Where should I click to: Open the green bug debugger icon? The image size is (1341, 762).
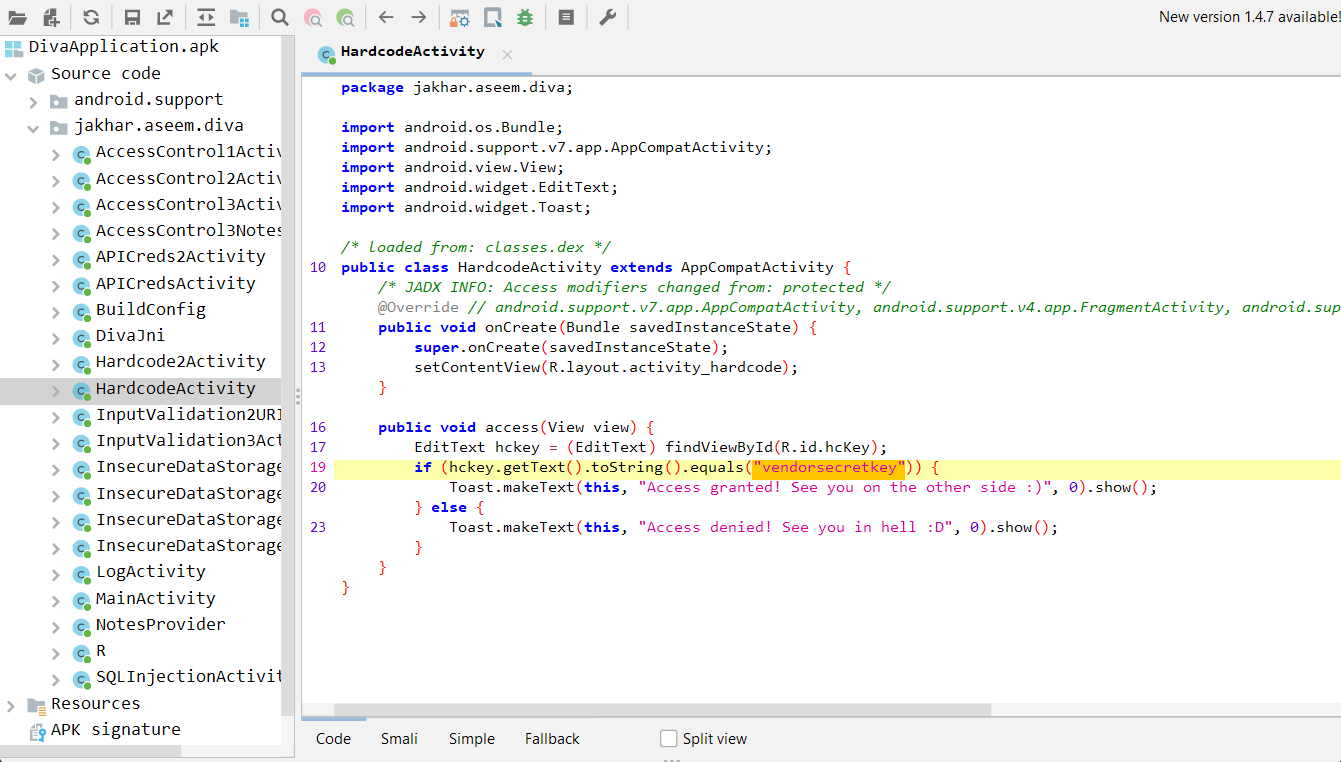pyautogui.click(x=525, y=17)
